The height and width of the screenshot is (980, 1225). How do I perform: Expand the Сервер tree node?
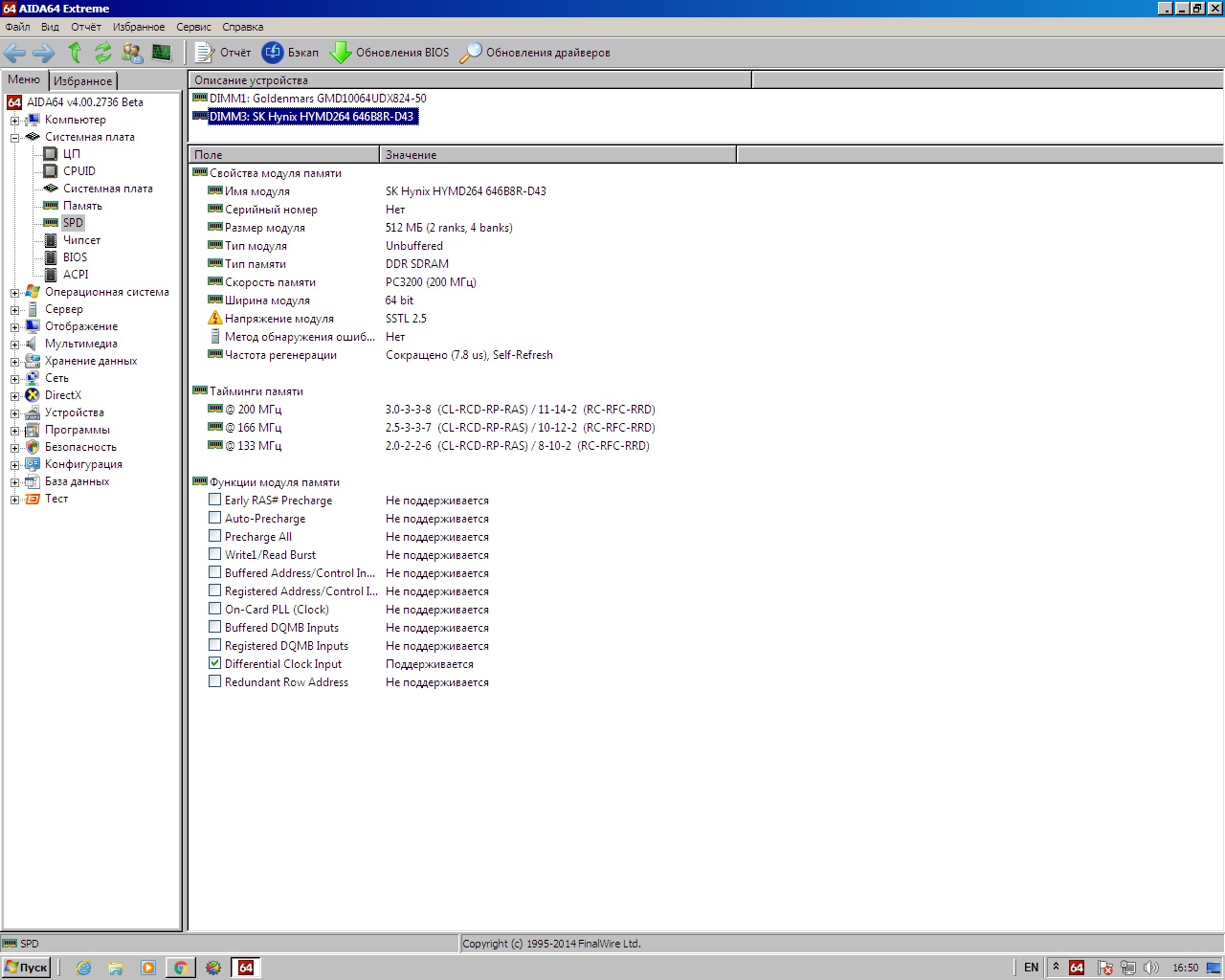click(14, 310)
